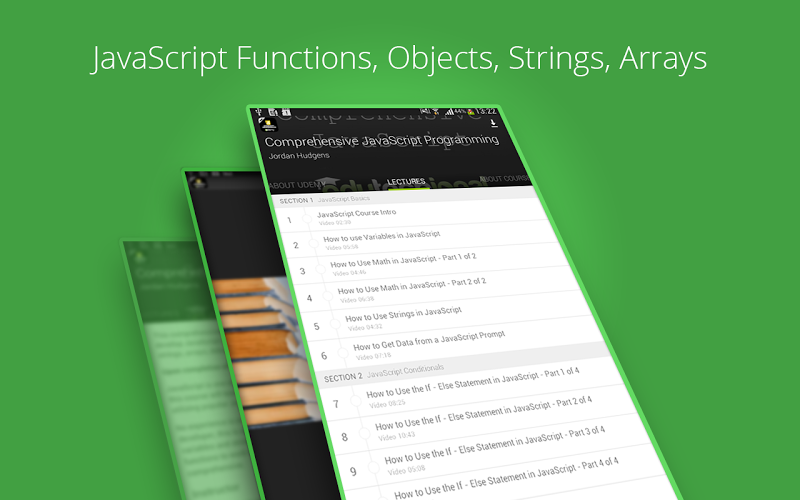Open How to use Variables in JavaScript lecture
The image size is (800, 500).
pyautogui.click(x=421, y=239)
